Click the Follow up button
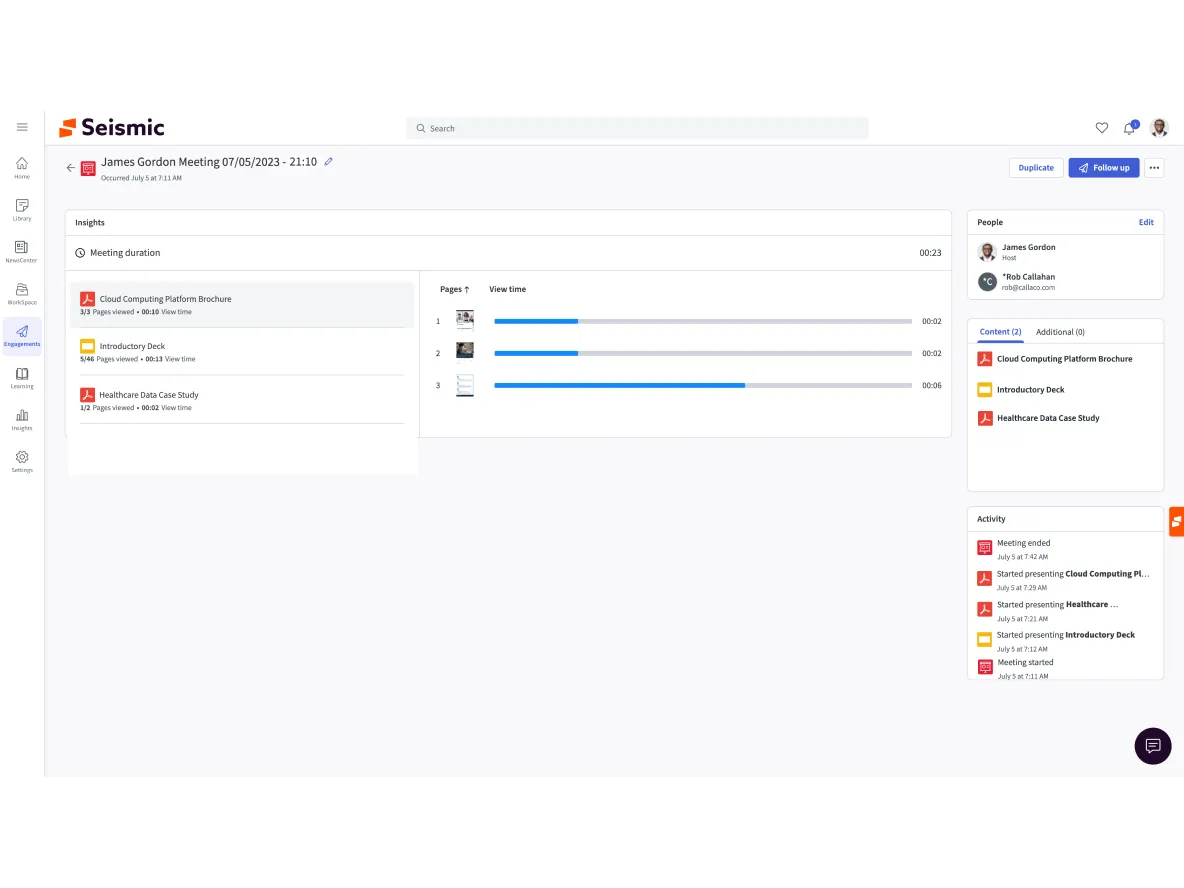Viewport: 1184px width, 888px height. 1103,168
